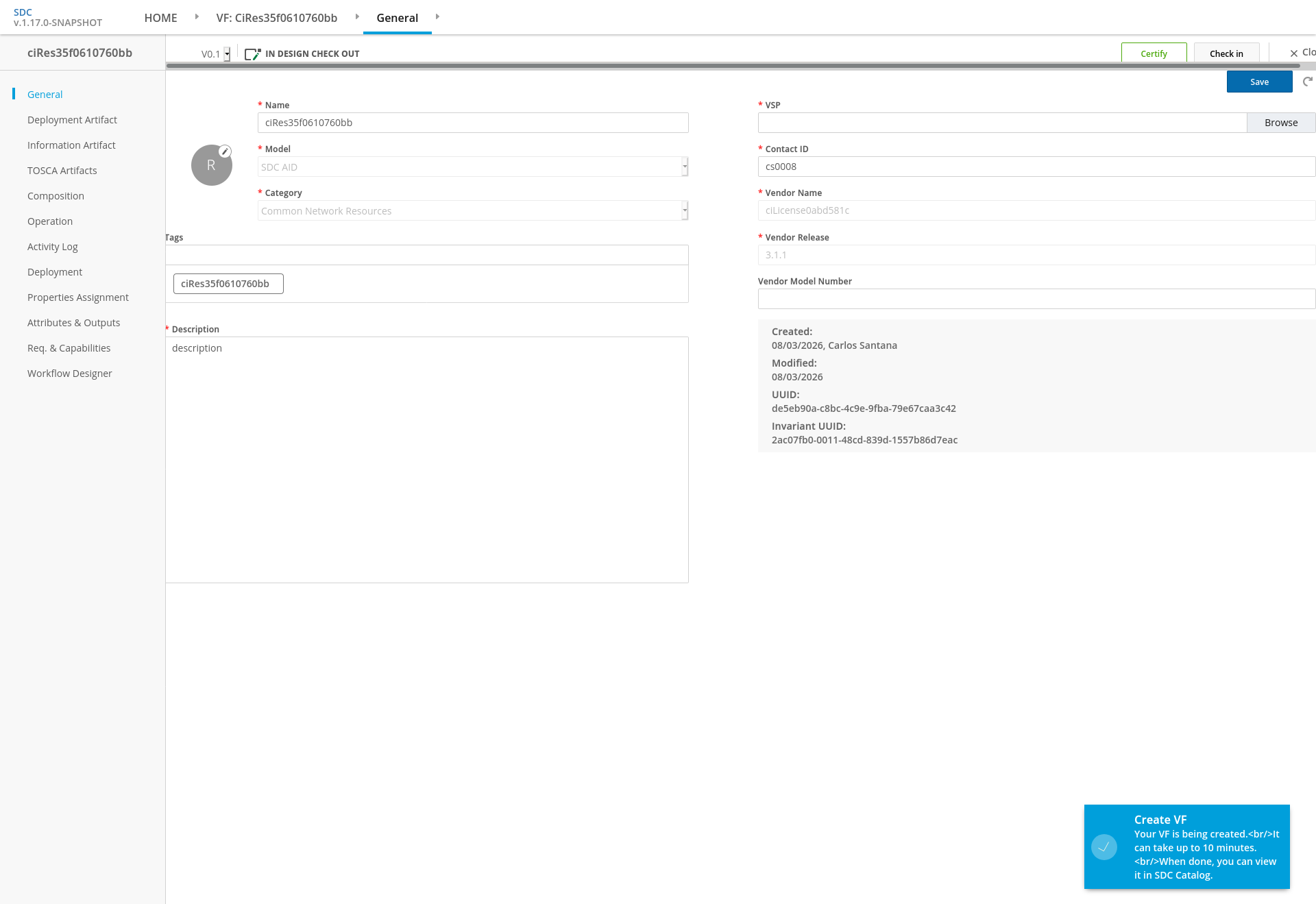Click the blue Save button

[1260, 82]
